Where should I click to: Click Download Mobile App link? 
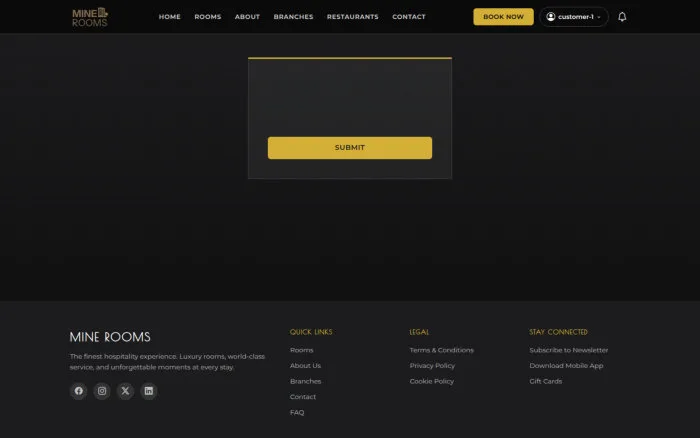coord(566,366)
